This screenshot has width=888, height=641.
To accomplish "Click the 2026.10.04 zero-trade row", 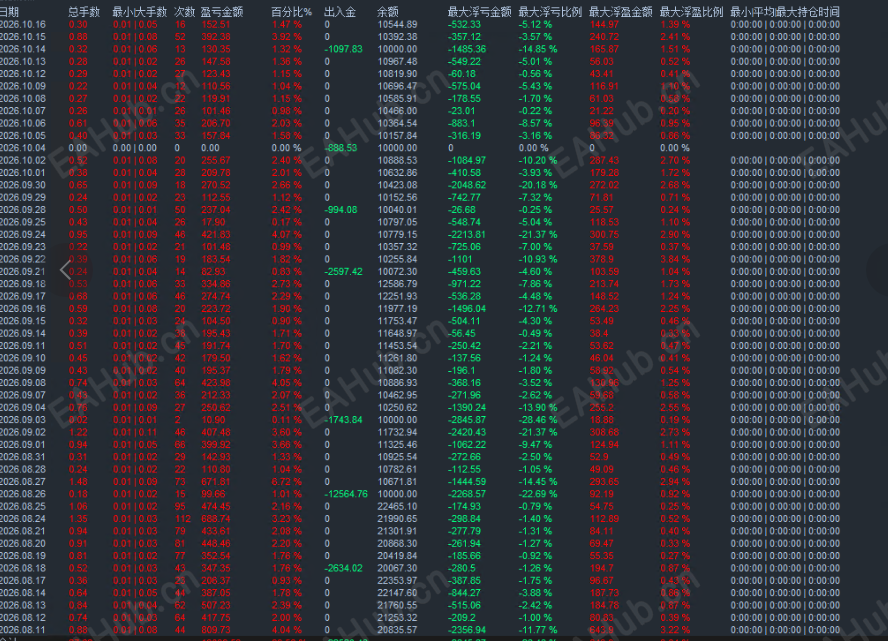I will [420, 148].
